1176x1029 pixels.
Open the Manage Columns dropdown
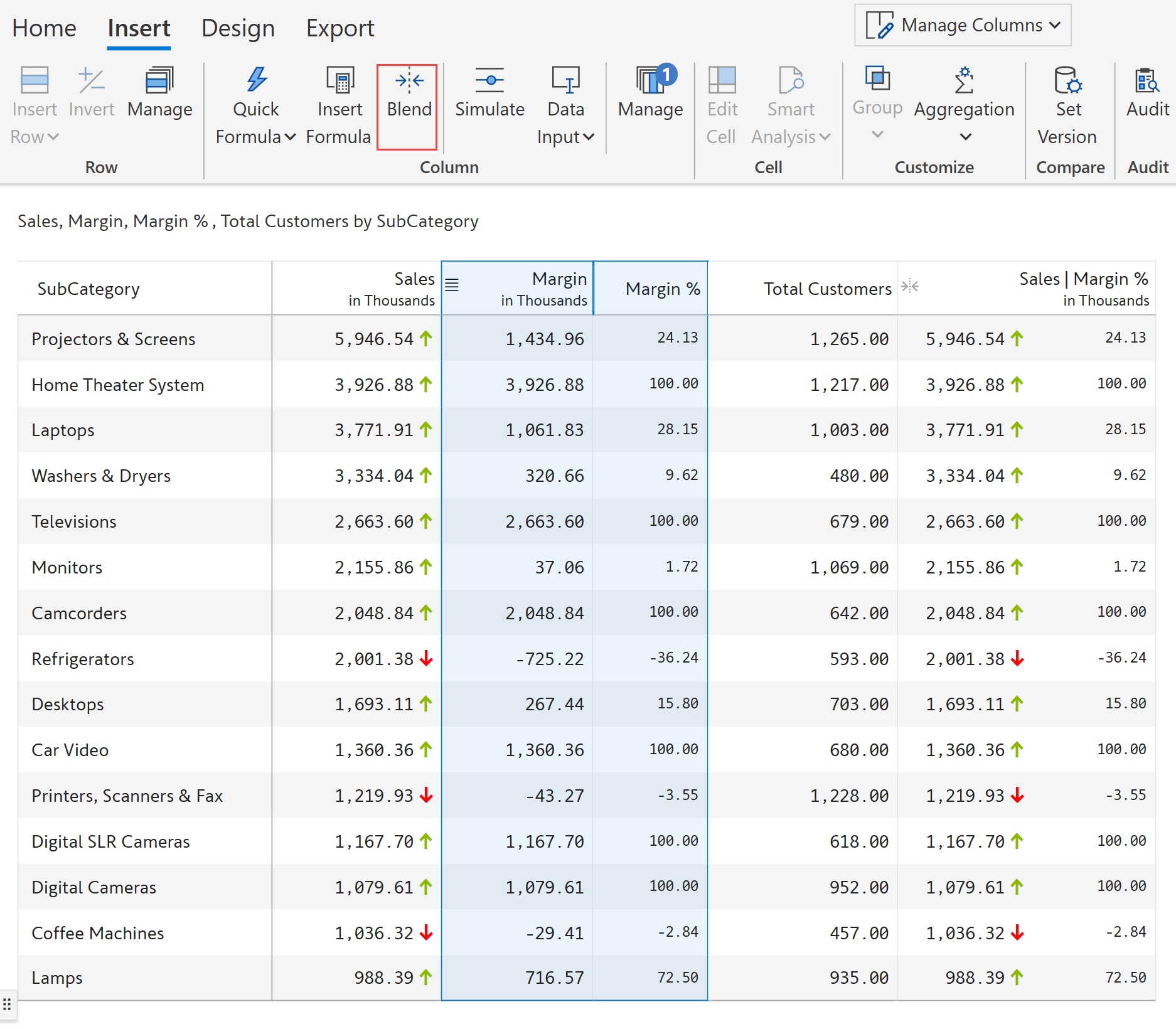963,25
